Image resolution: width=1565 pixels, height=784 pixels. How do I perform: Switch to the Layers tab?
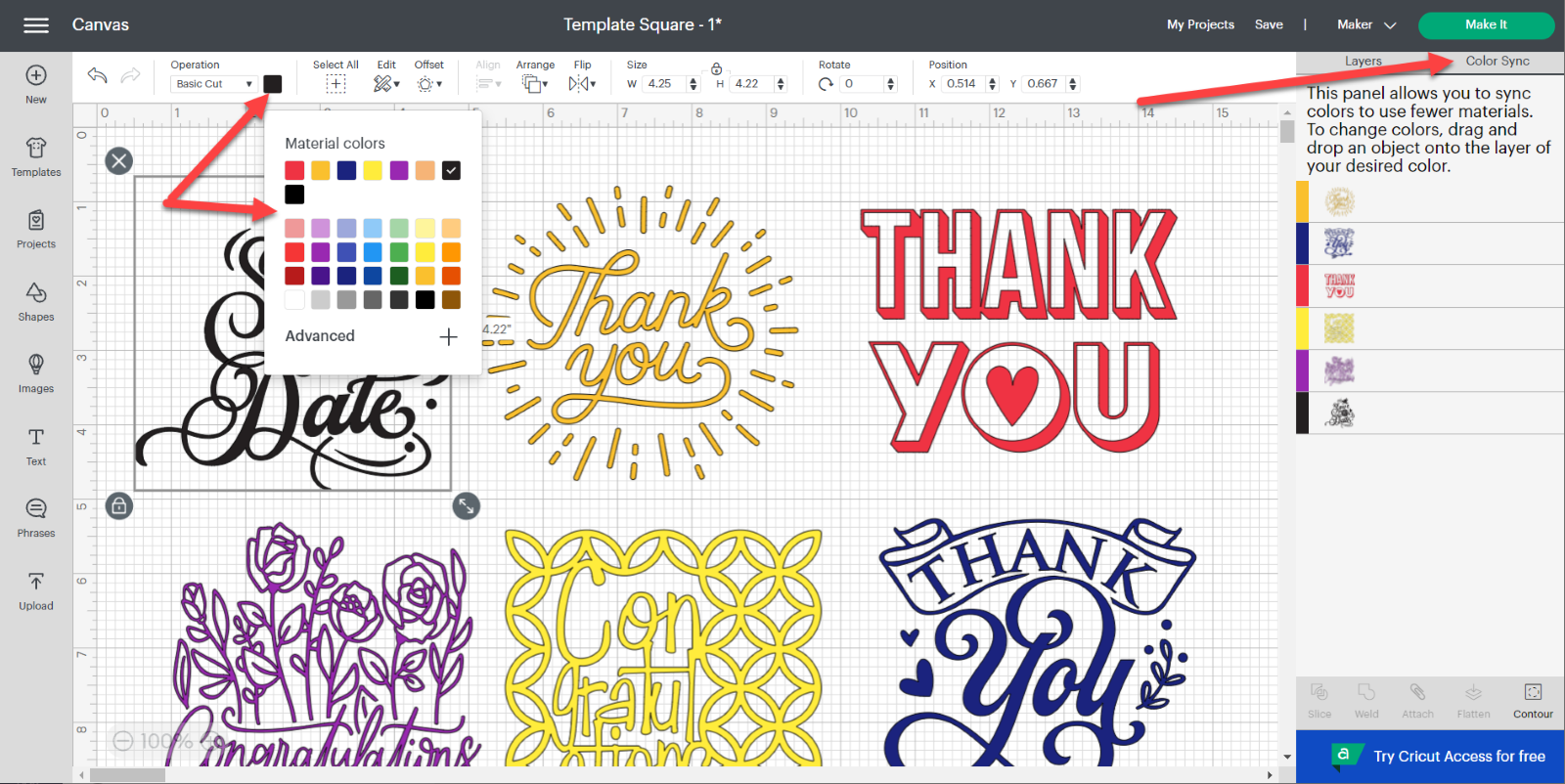pos(1363,61)
